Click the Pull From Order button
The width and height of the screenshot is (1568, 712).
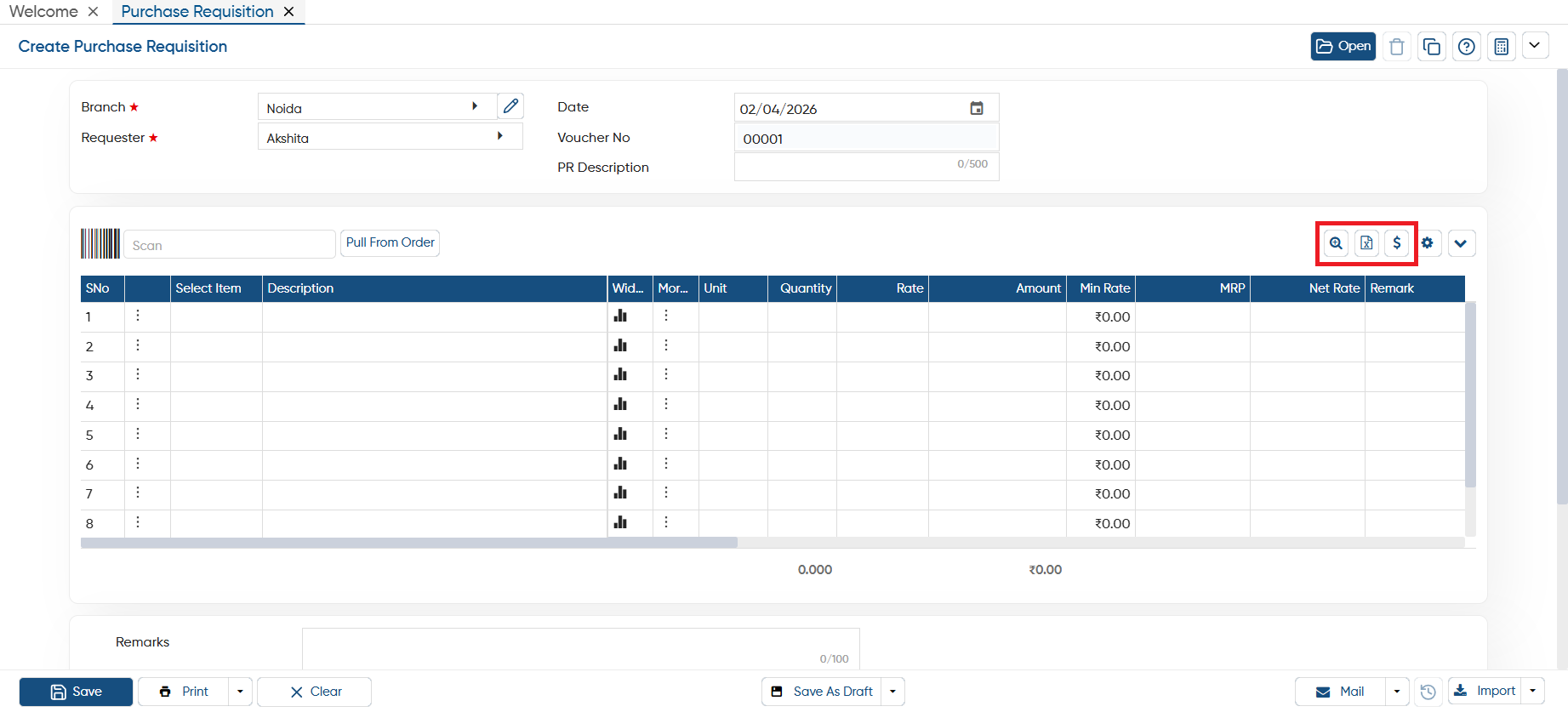(391, 242)
